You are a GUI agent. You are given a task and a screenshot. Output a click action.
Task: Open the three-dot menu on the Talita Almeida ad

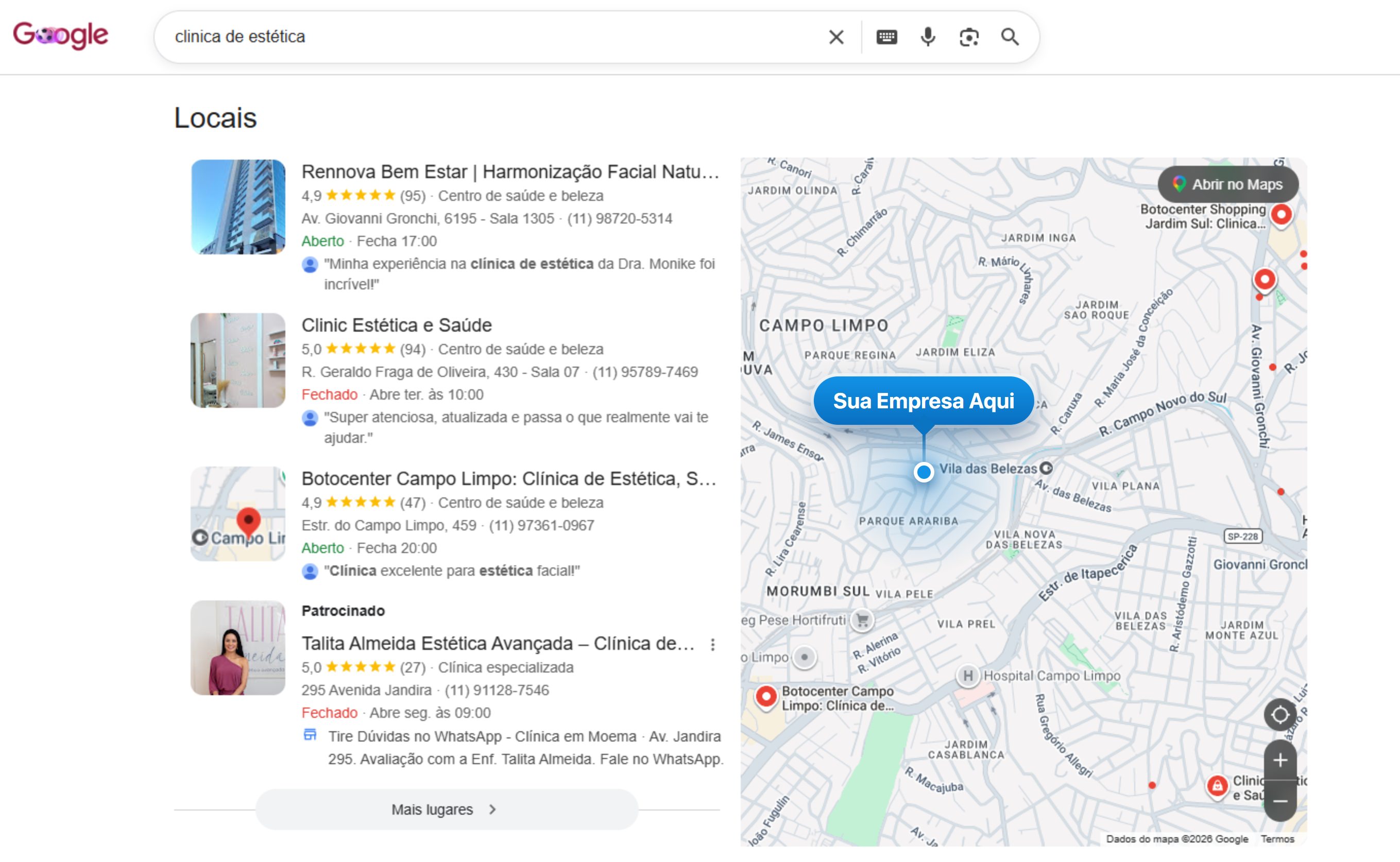coord(712,645)
